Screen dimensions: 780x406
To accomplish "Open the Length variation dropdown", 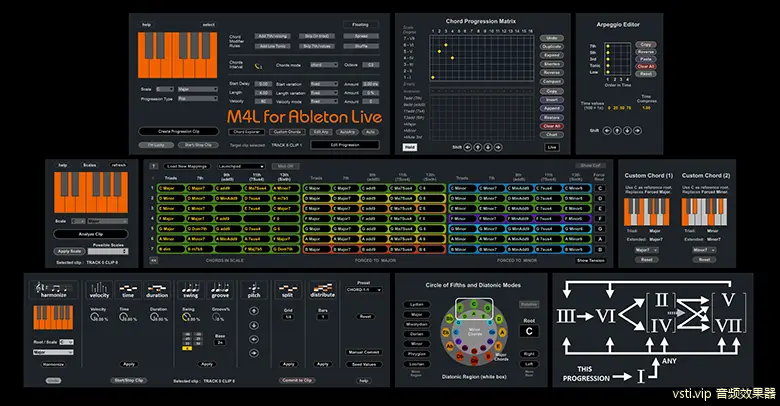I will click(x=324, y=93).
